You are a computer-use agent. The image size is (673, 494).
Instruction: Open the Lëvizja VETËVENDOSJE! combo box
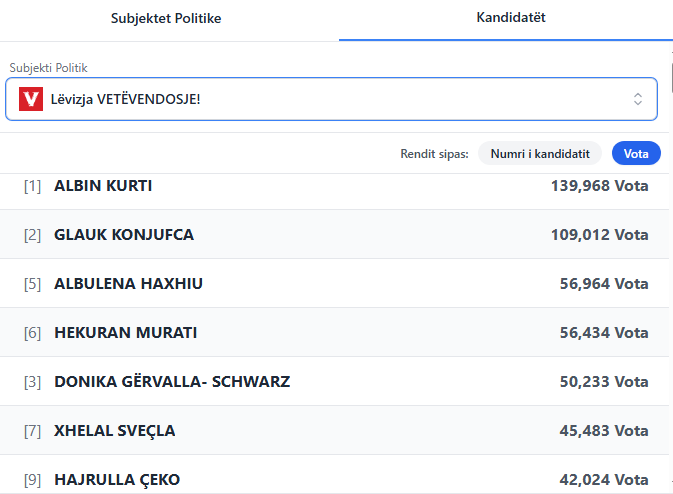coord(330,99)
